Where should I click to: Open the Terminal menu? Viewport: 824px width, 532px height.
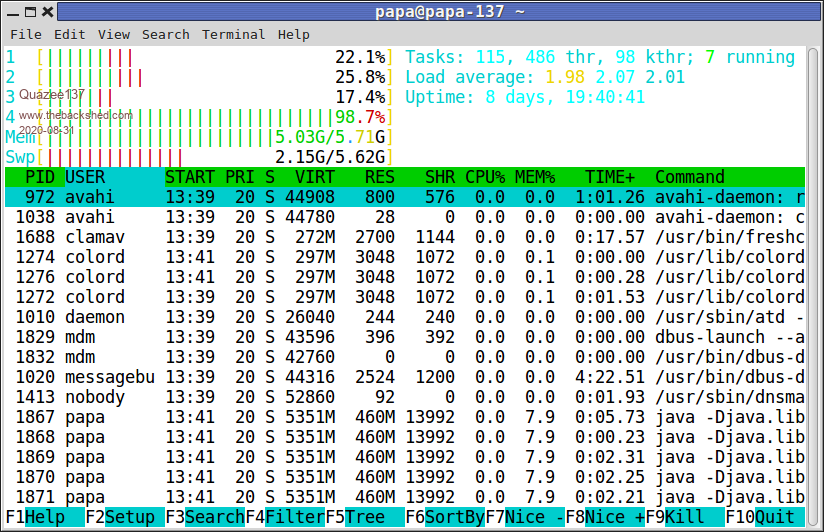click(x=233, y=34)
